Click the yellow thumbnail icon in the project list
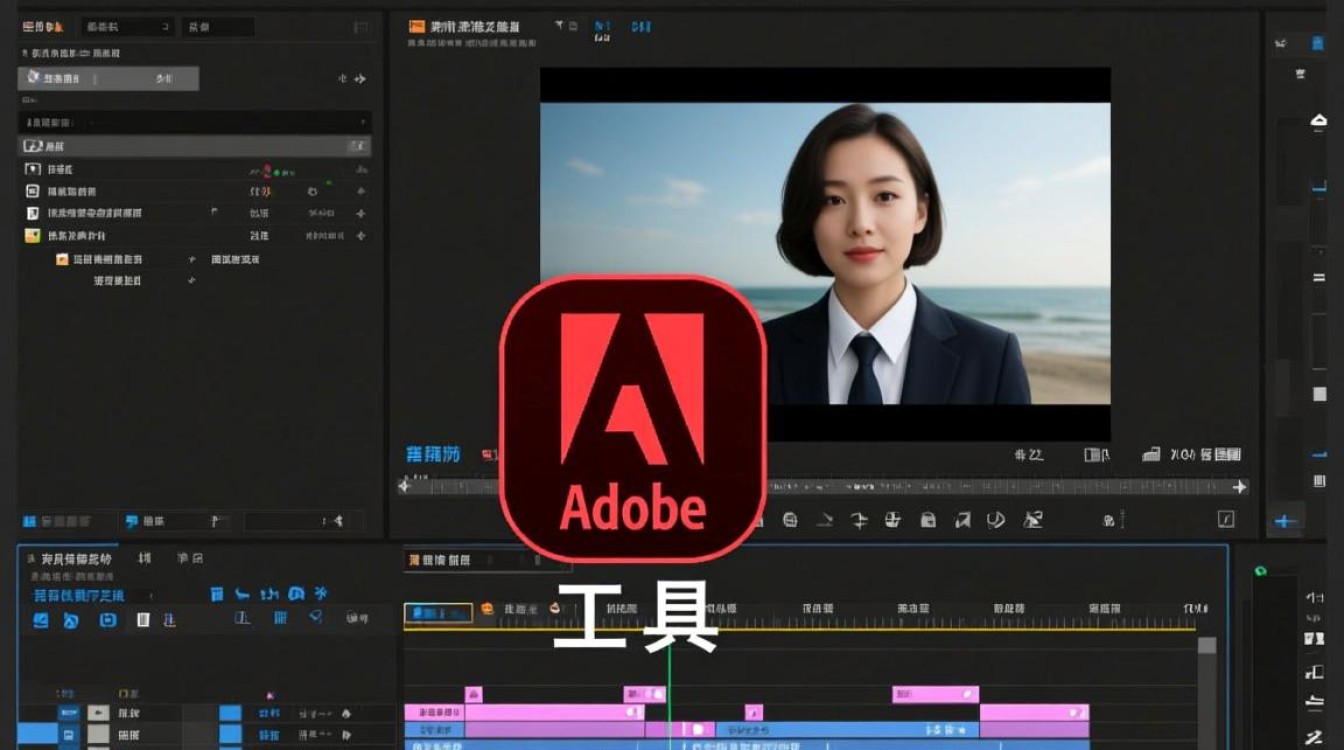Image resolution: width=1344 pixels, height=750 pixels. click(32, 236)
